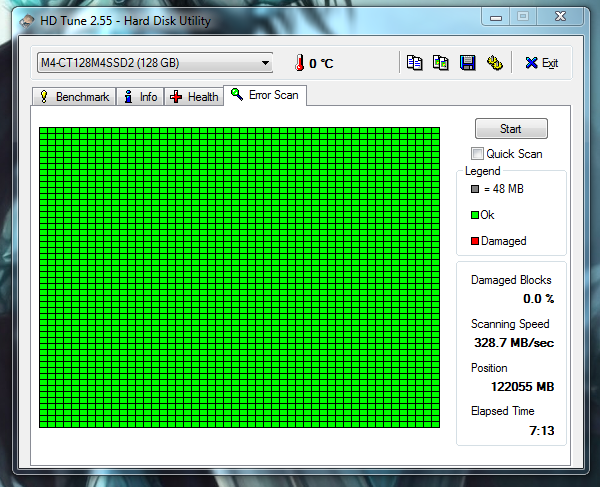Click the 7:13 elapsed time value
Screen dimensions: 600x487
pyautogui.click(x=541, y=430)
